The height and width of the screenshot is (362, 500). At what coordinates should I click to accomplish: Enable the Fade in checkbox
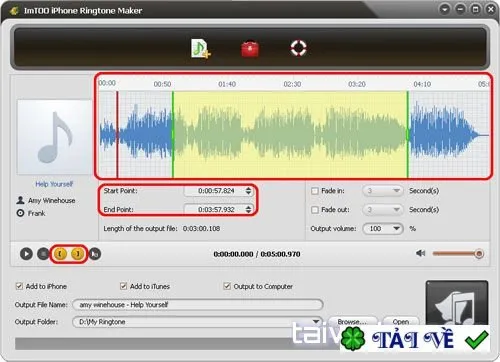click(315, 191)
